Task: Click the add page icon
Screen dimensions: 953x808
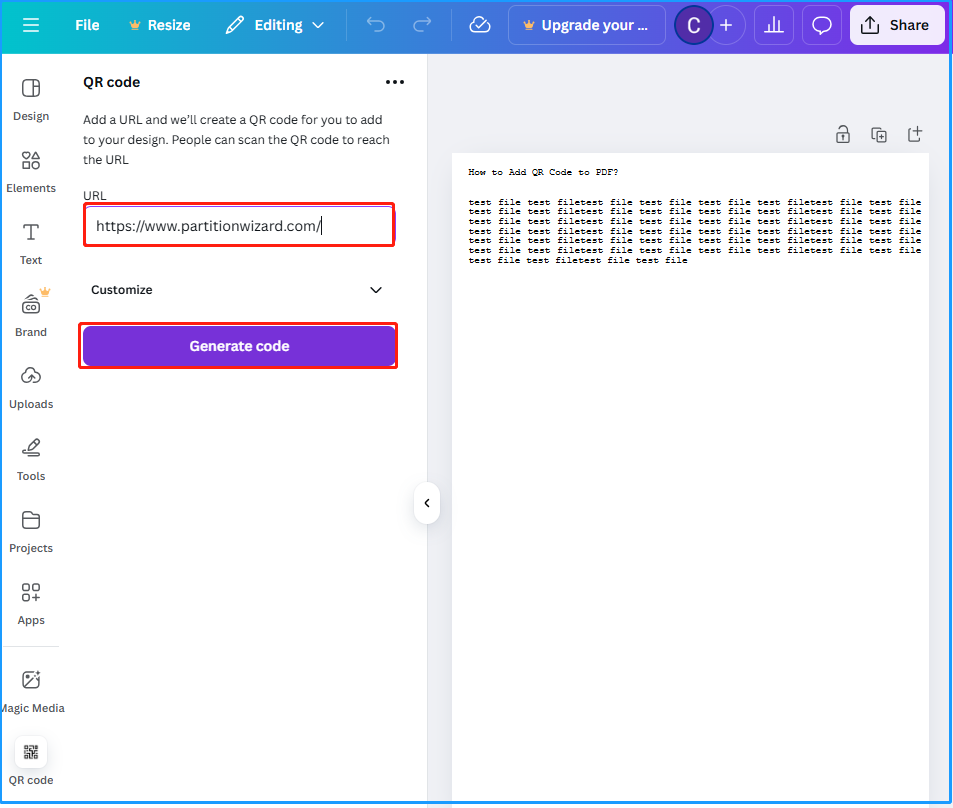Action: (915, 134)
